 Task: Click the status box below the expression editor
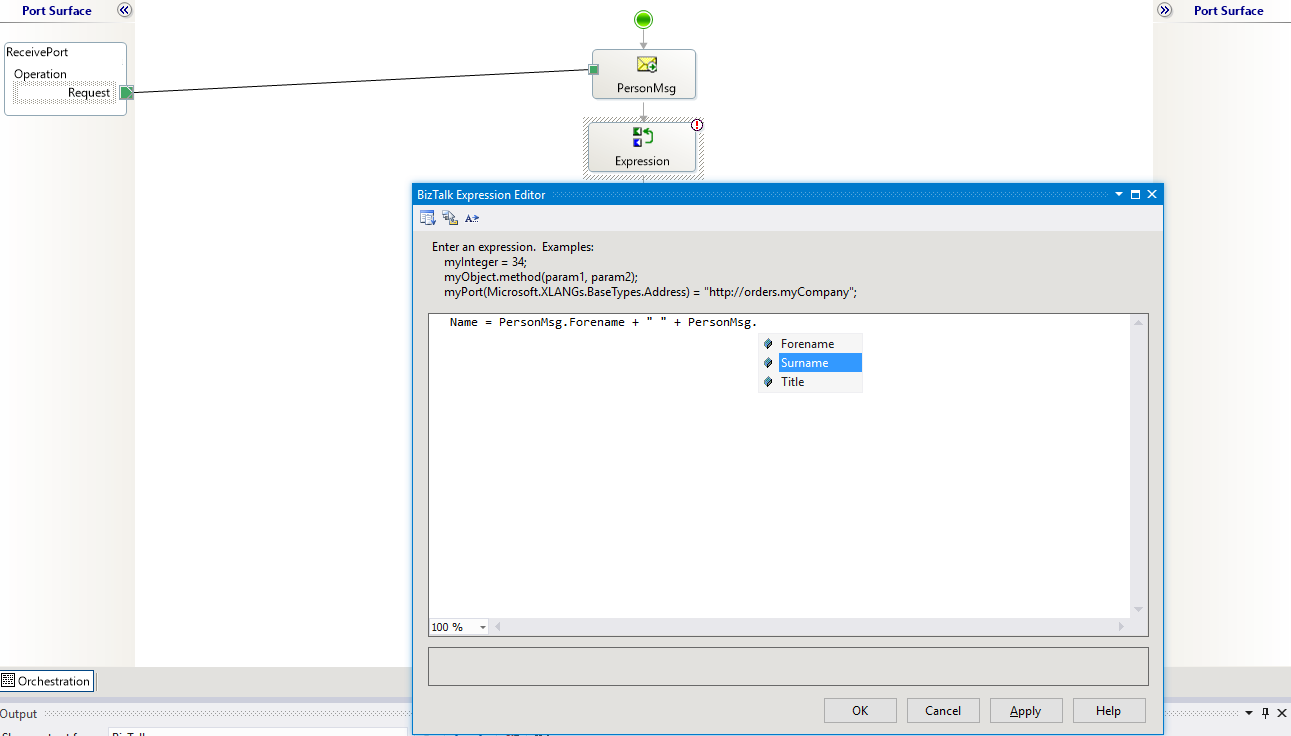[x=788, y=666]
